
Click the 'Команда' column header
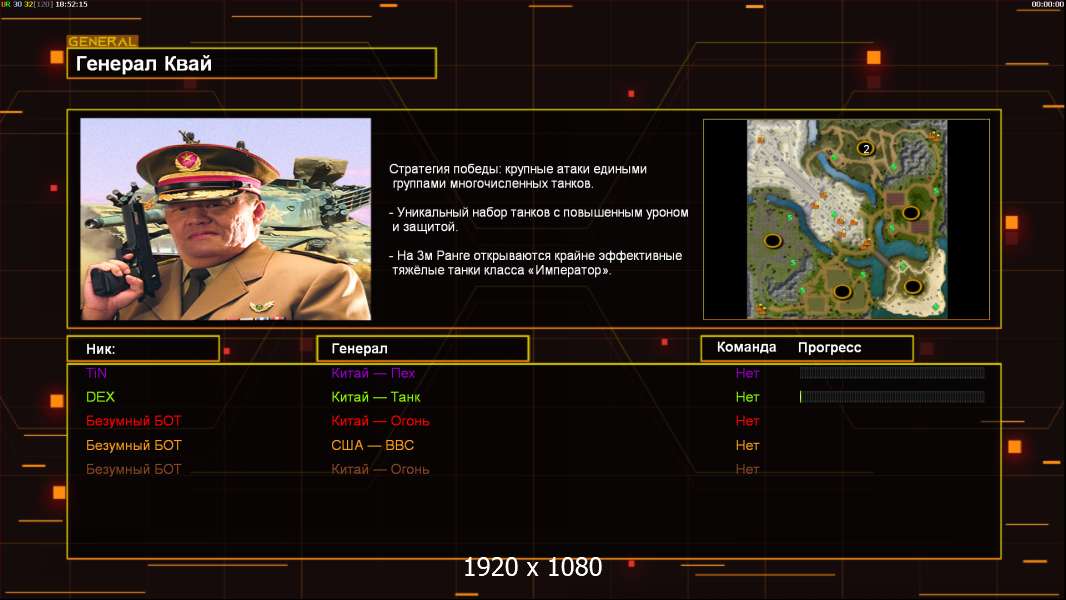pos(746,348)
